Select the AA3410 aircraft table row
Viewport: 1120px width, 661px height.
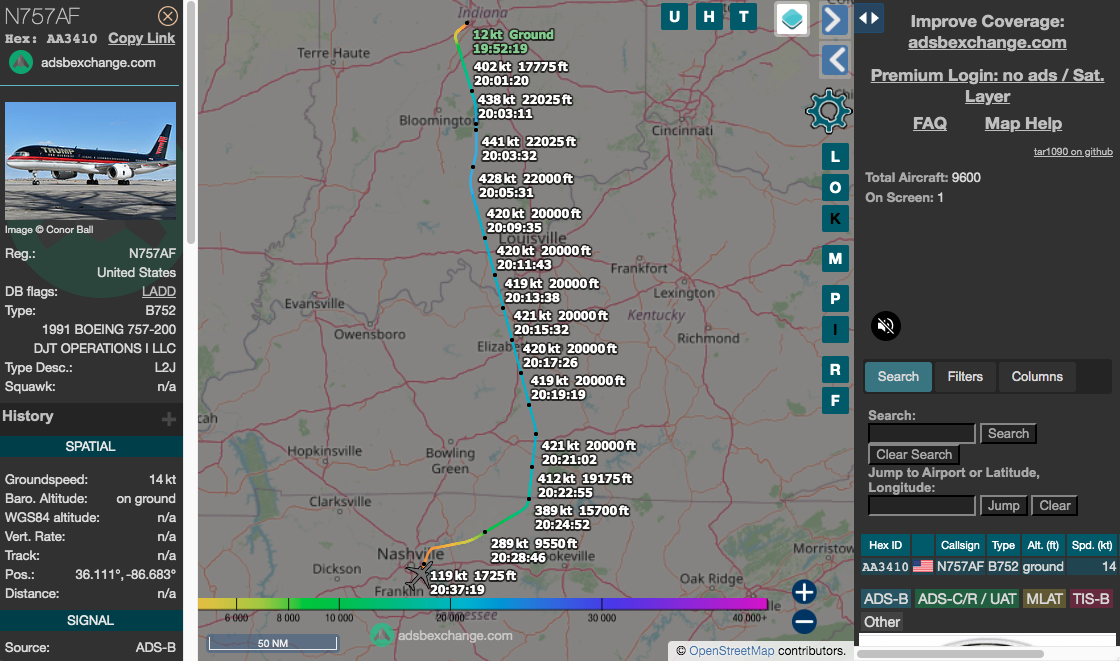[x=989, y=567]
